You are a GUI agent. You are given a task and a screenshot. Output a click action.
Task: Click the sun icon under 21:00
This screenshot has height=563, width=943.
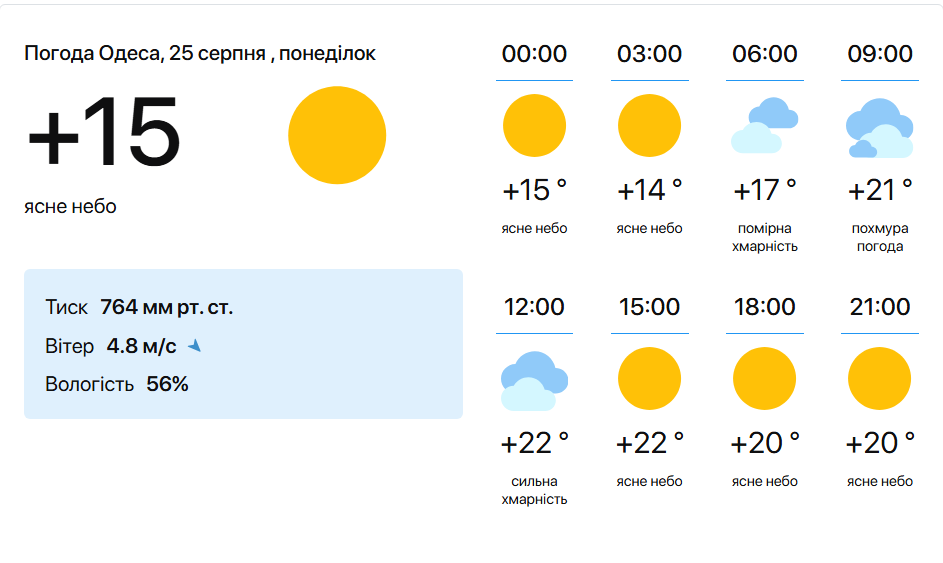click(x=879, y=379)
